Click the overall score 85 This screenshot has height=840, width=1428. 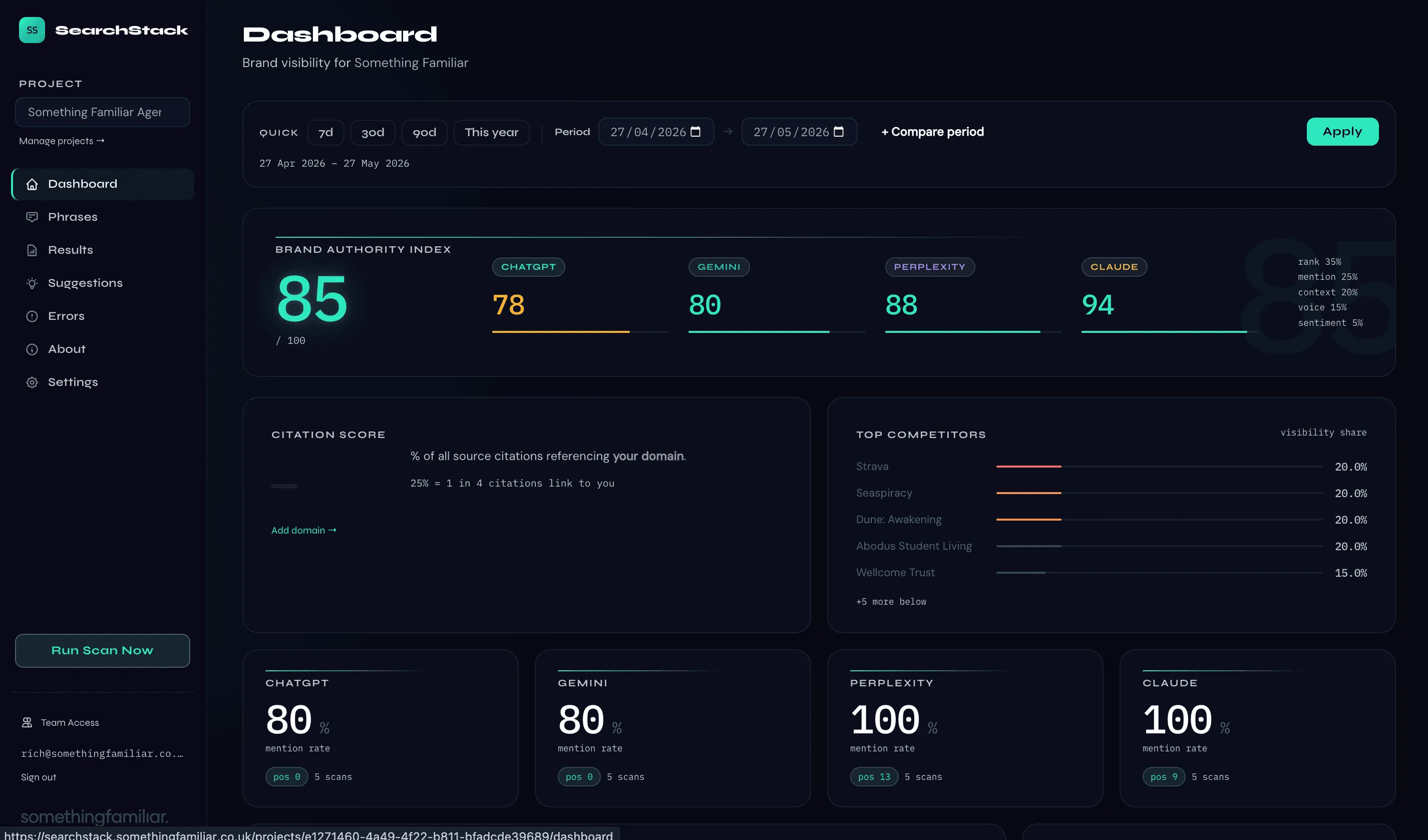312,298
